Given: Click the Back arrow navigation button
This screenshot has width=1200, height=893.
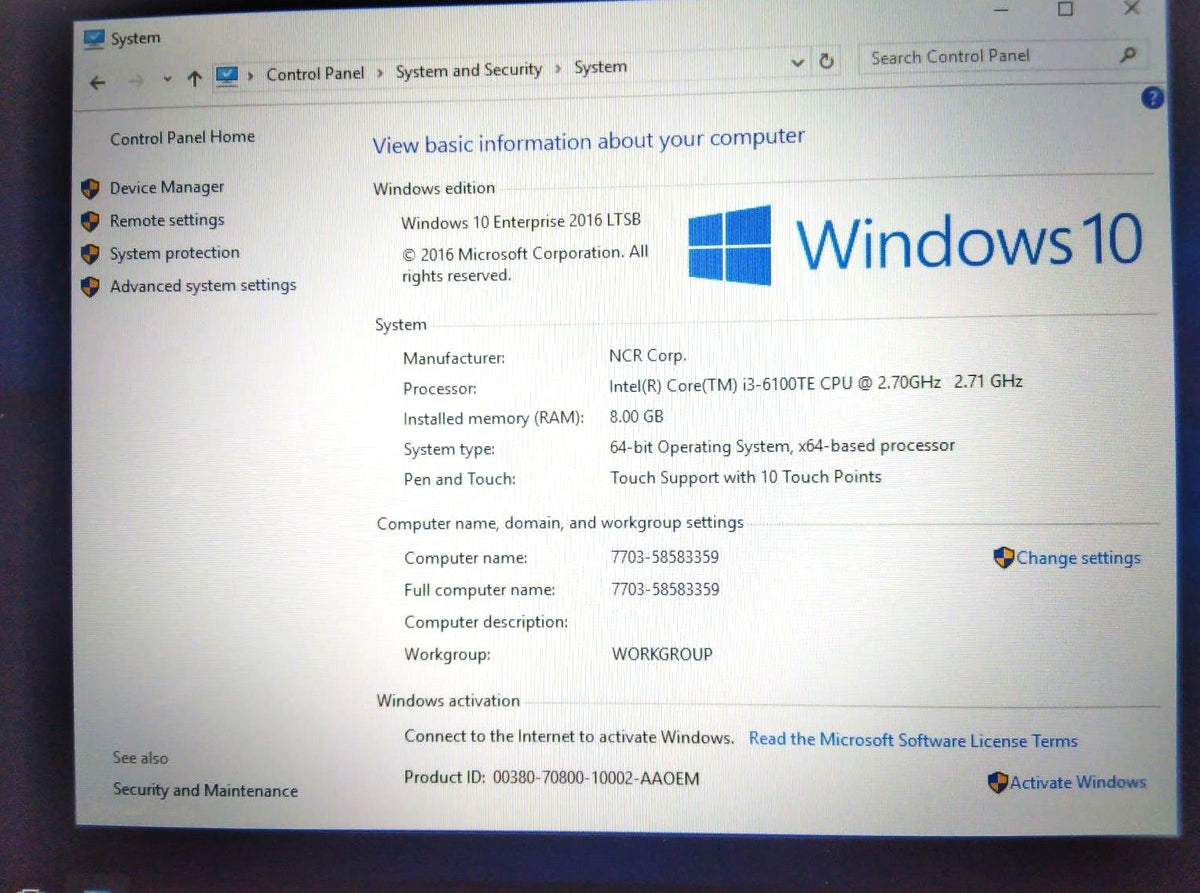Looking at the screenshot, I should [x=97, y=82].
